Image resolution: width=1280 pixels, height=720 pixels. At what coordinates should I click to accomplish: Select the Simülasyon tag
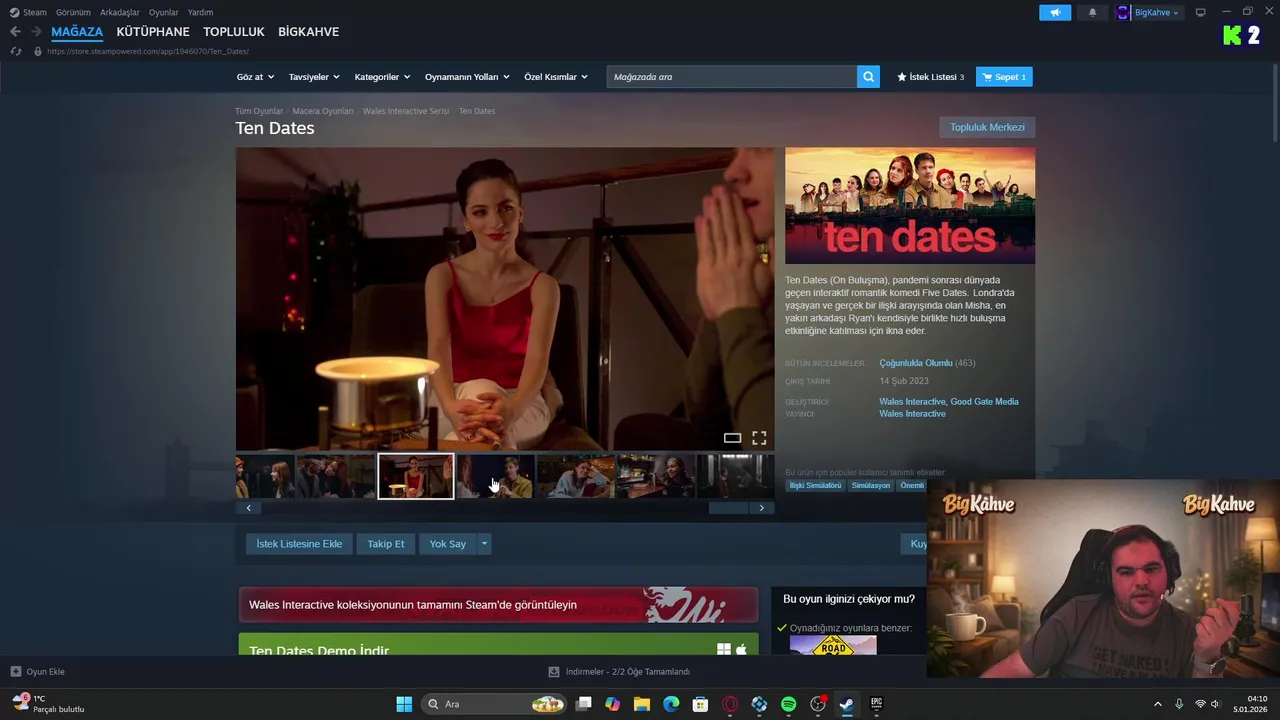coord(871,485)
